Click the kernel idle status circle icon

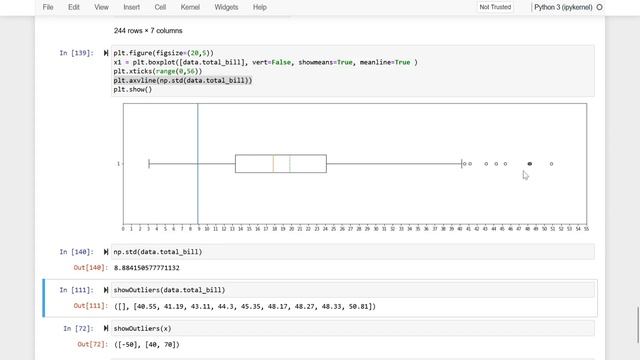click(x=600, y=7)
